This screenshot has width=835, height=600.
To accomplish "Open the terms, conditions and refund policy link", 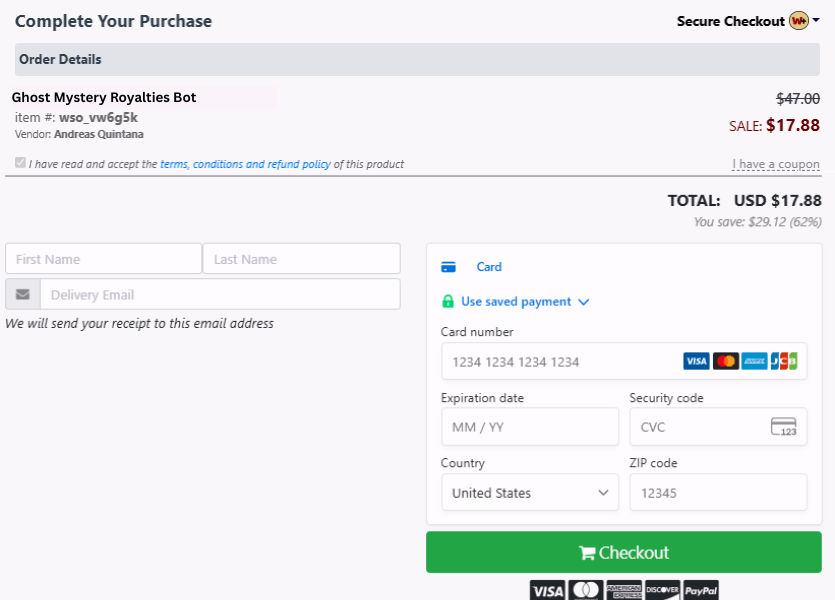I will point(245,164).
